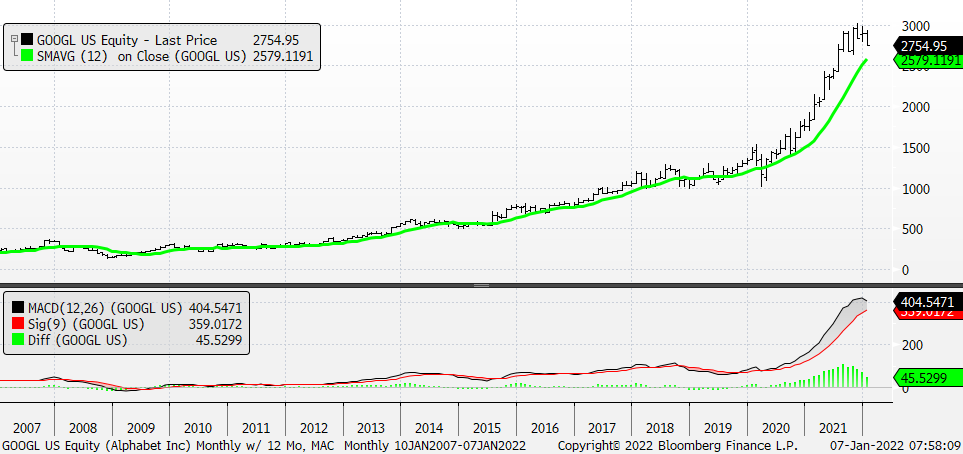Click the legend value 2579.1191

[282, 57]
